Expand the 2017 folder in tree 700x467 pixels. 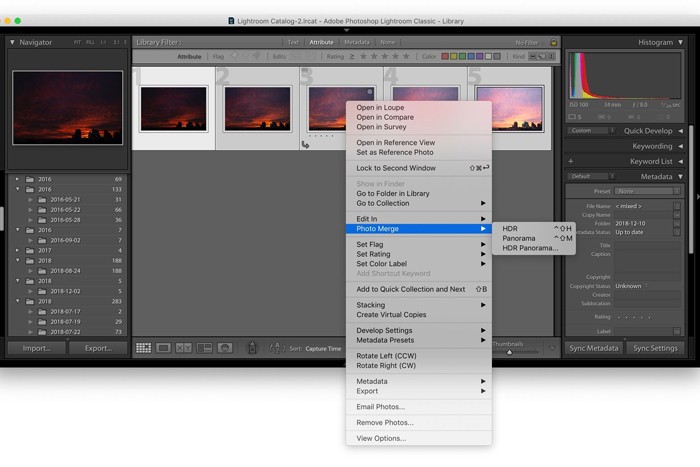point(18,250)
